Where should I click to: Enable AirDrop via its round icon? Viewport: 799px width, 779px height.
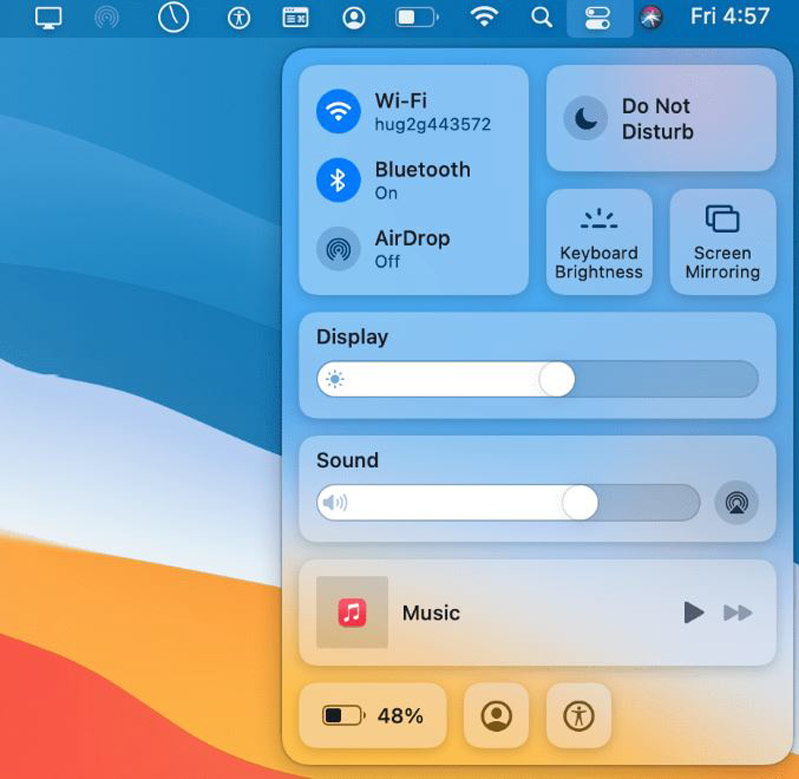tap(338, 249)
